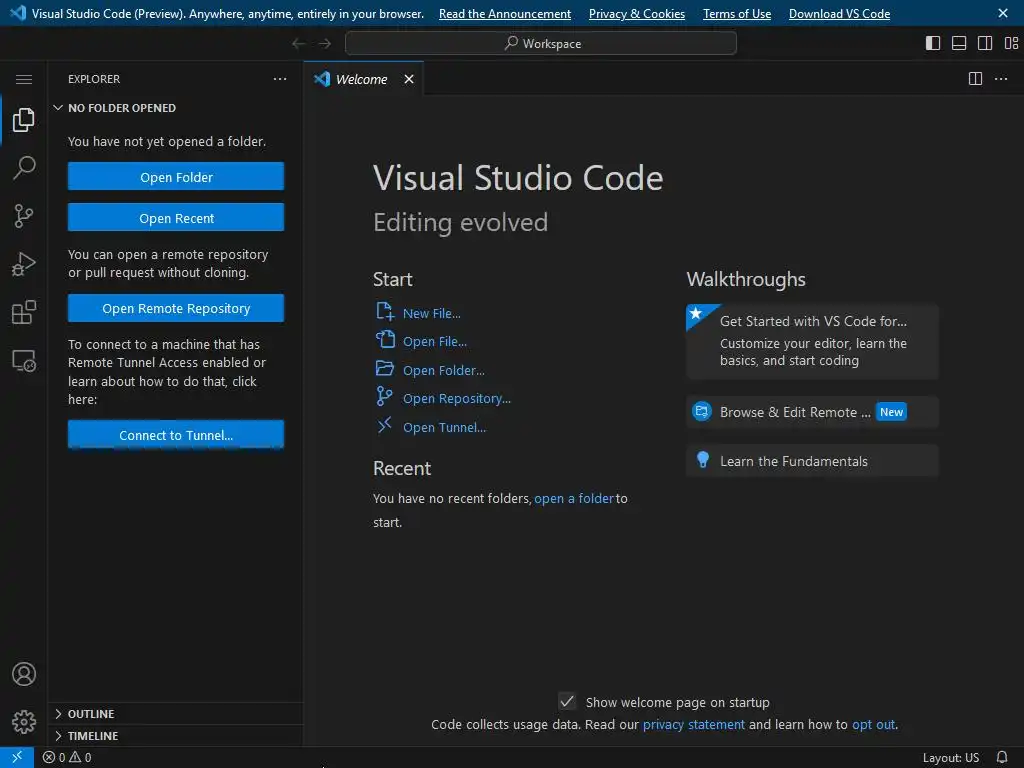Click the privacy statement link
Screen dimensions: 1024x768
tap(693, 725)
